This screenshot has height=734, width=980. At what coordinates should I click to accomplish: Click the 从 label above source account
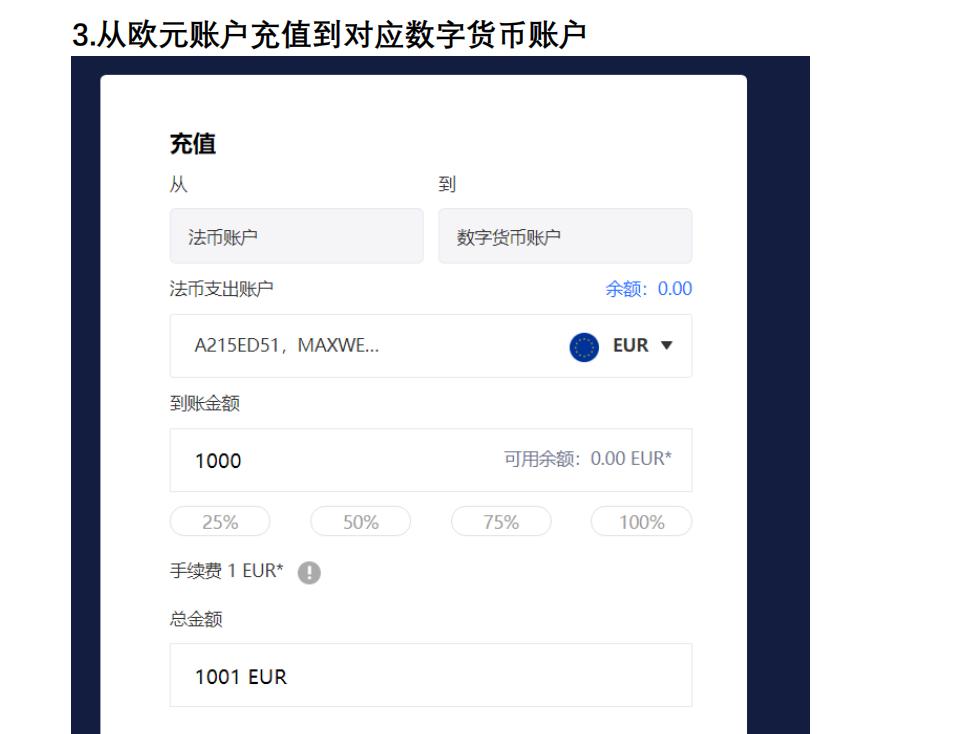tap(178, 184)
